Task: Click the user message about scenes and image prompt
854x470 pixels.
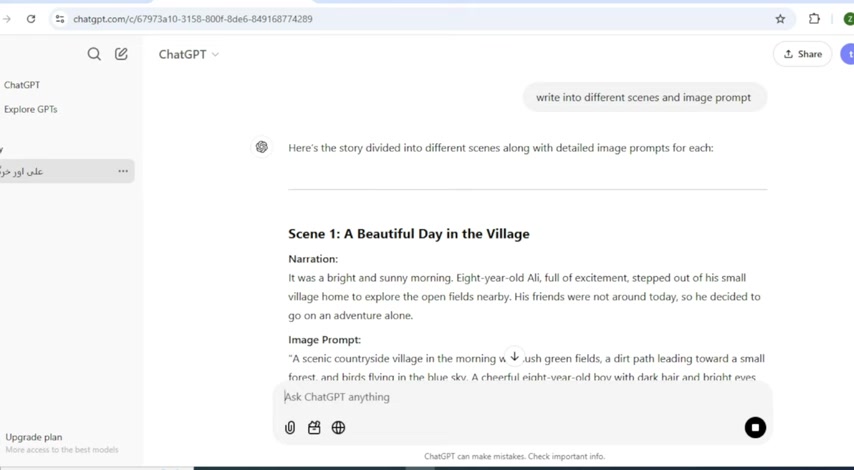Action: (x=644, y=97)
